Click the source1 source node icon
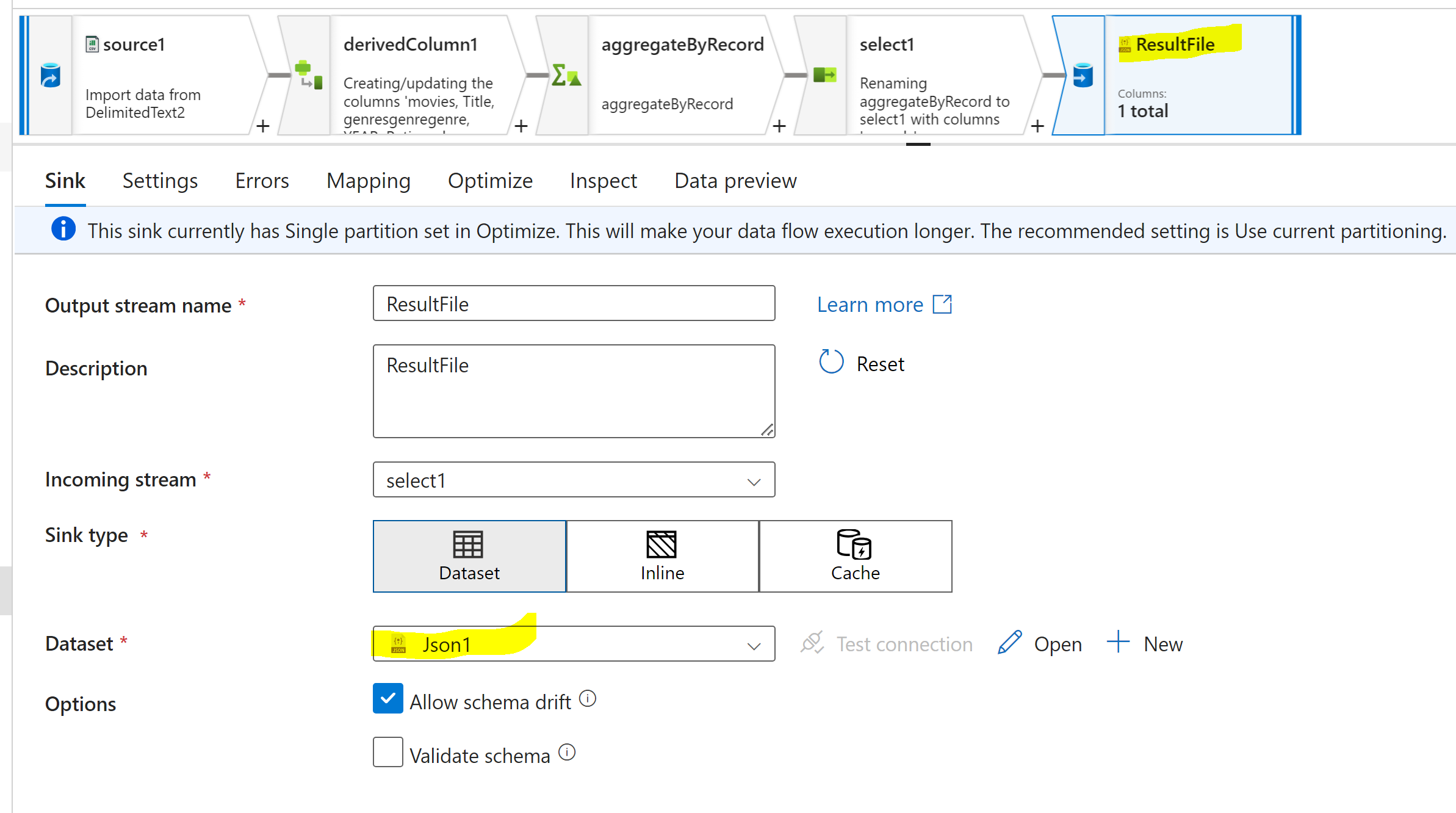The height and width of the screenshot is (813, 1456). coord(51,76)
